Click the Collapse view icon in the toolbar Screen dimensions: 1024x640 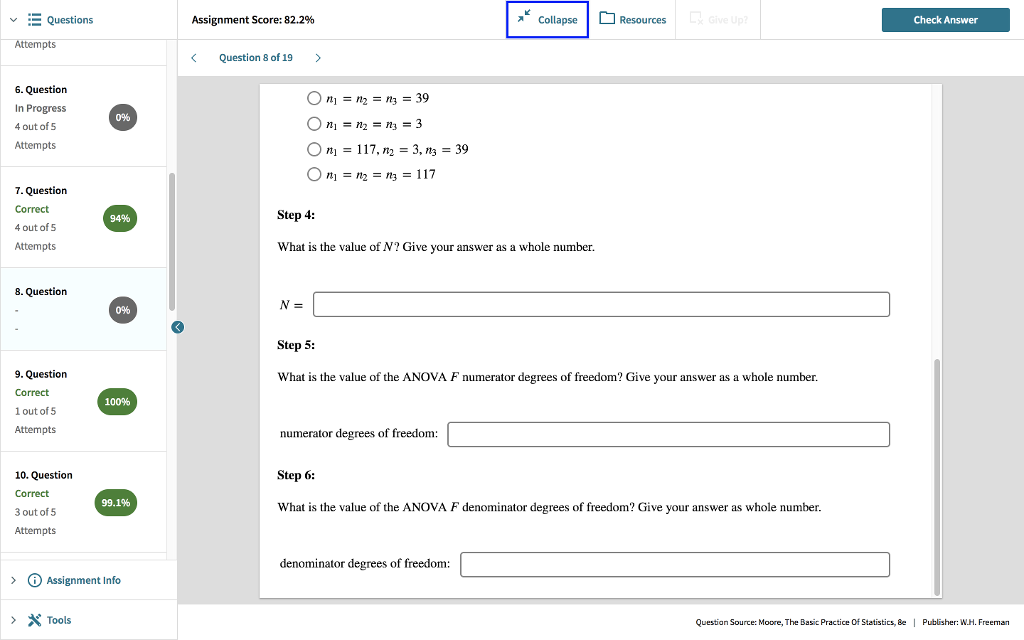coord(522,19)
